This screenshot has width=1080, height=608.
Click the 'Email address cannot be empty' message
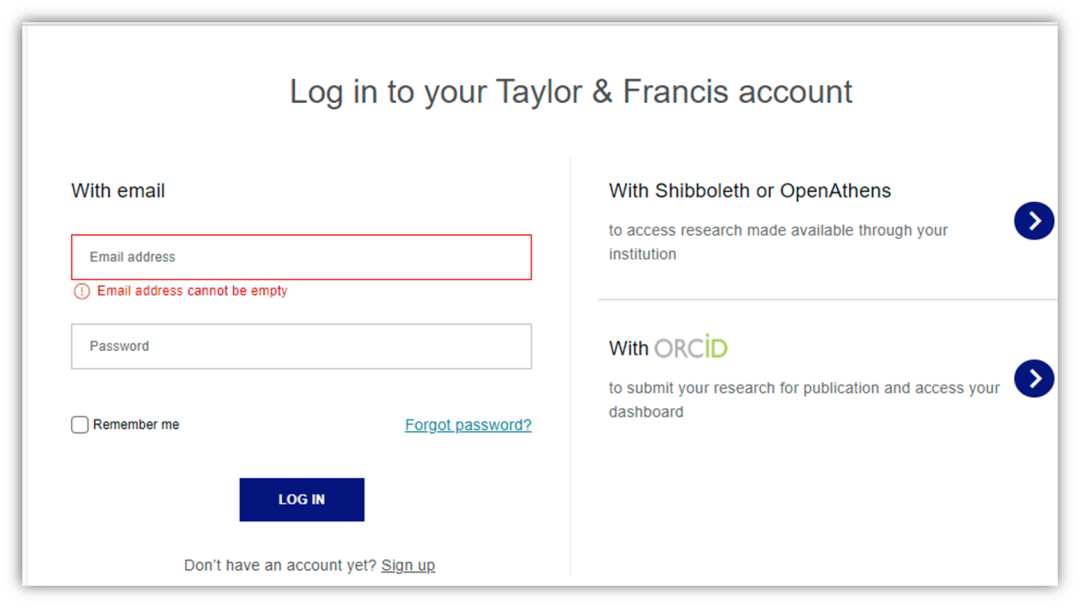click(192, 291)
